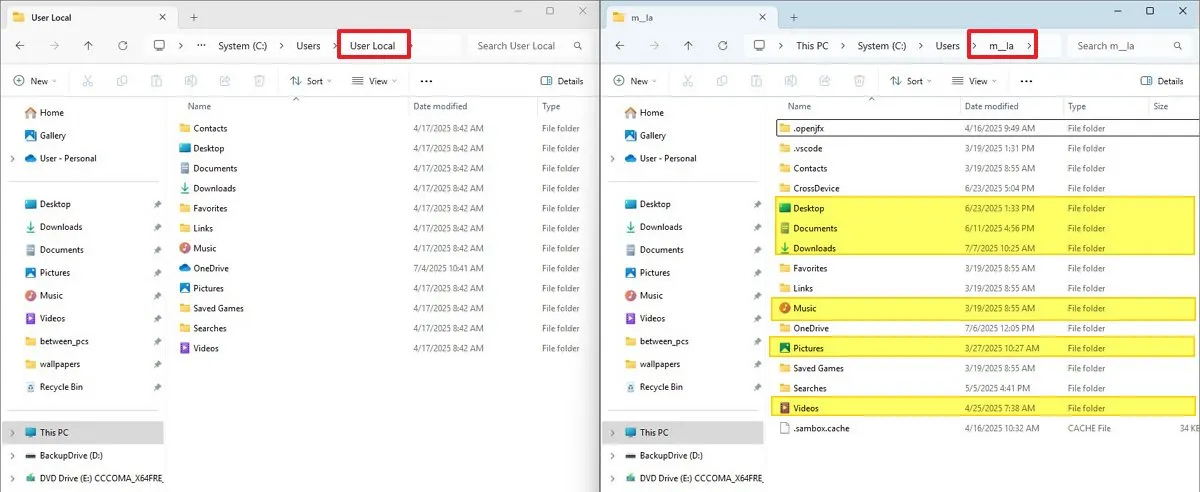Click Up arrow in User Local window
Viewport: 1200px width, 492px height.
coord(88,46)
